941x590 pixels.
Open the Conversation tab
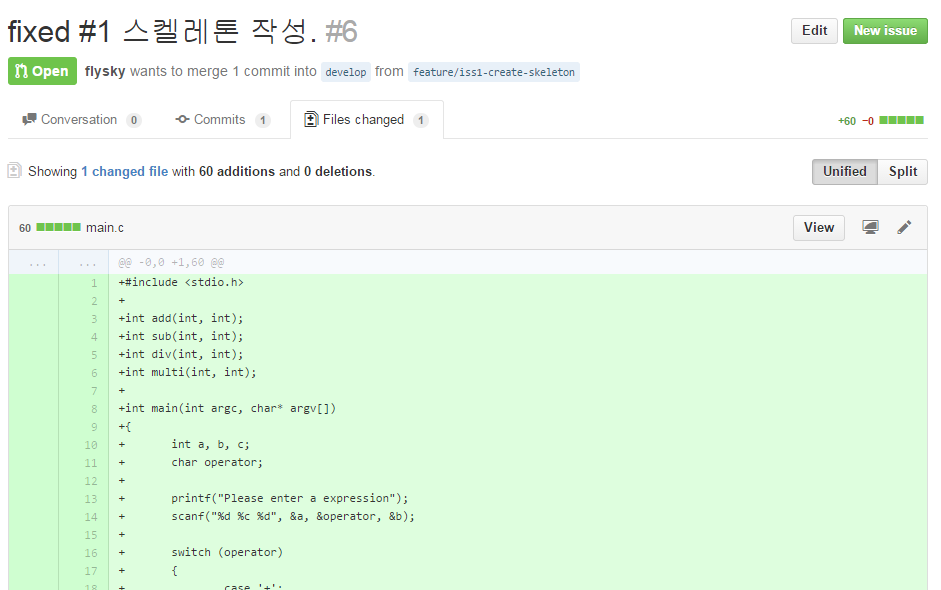pos(81,120)
